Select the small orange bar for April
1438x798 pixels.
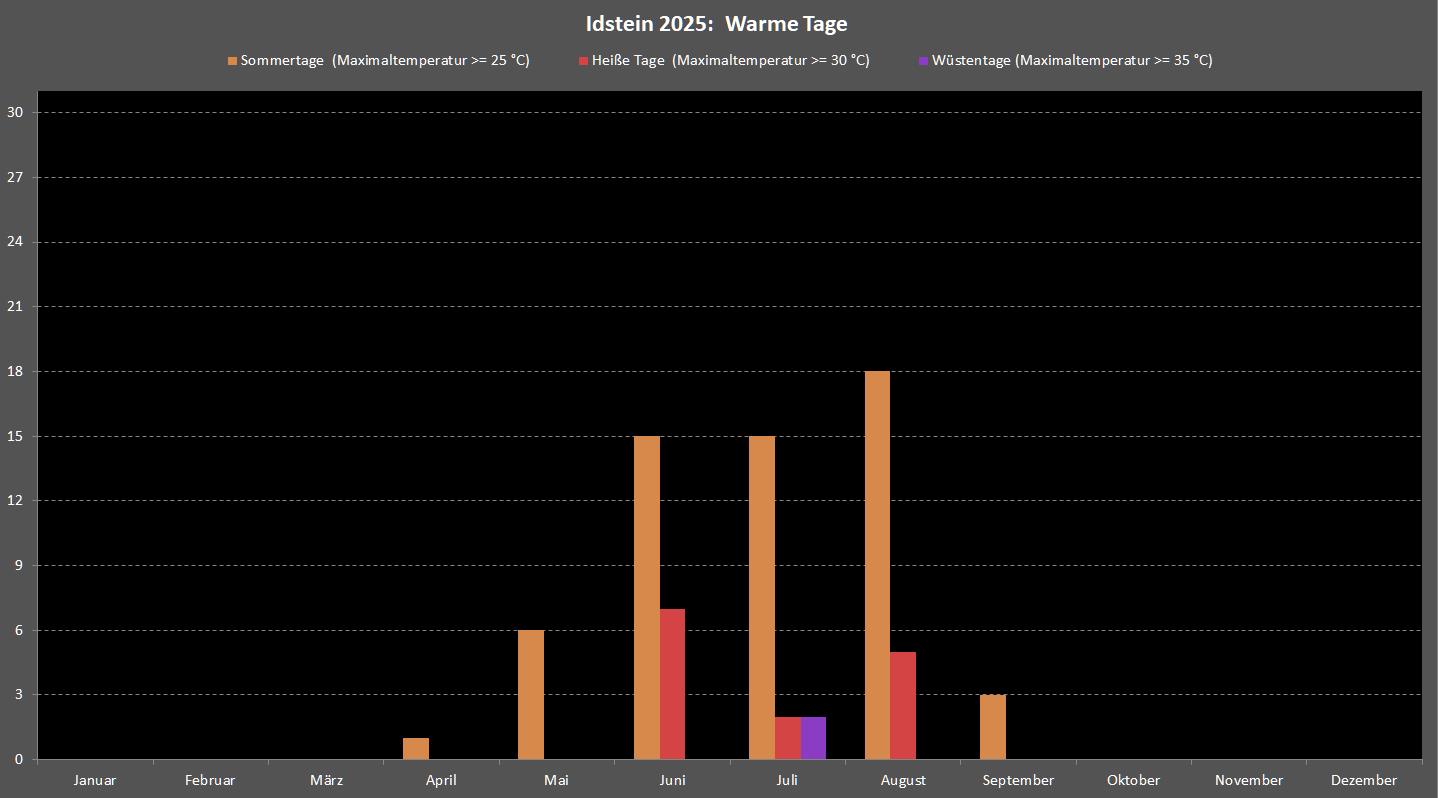click(416, 748)
